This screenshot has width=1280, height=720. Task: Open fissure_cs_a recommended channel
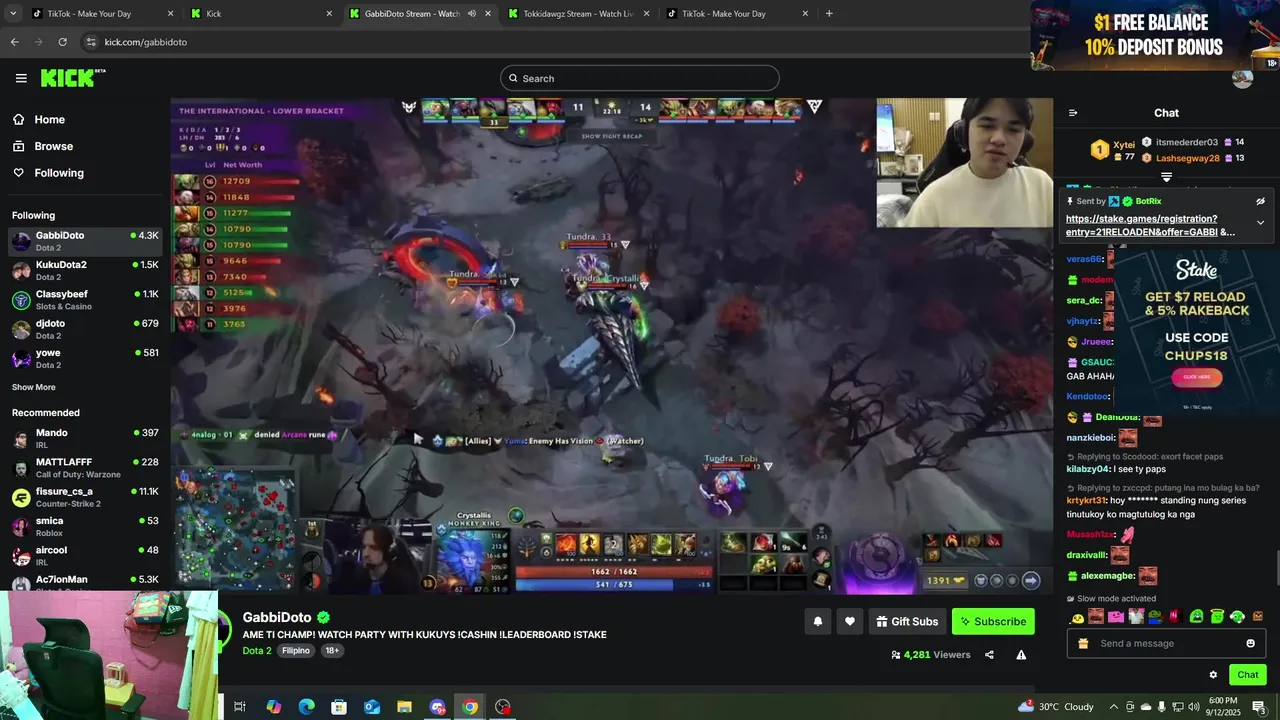85,497
